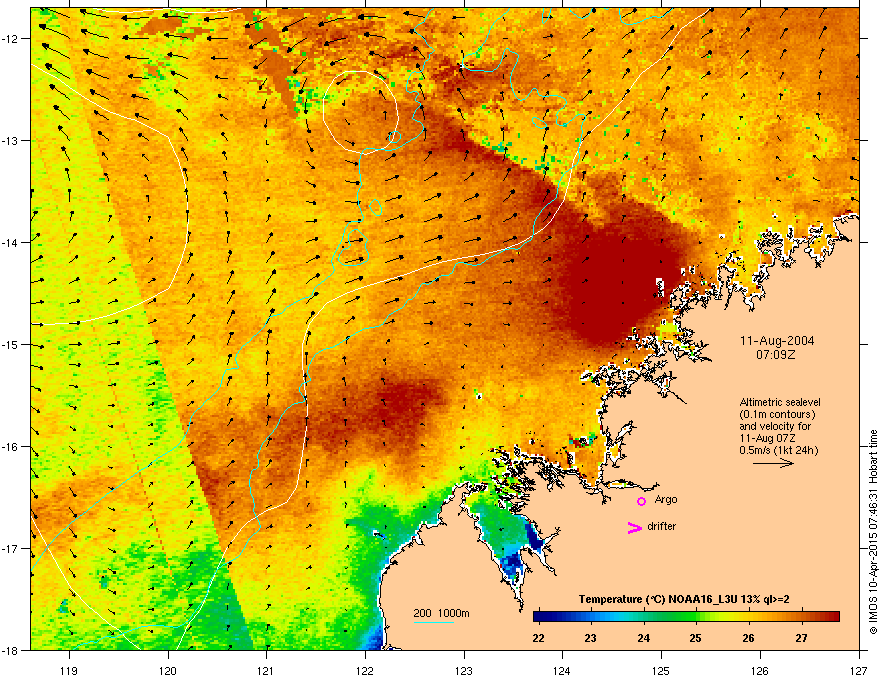Click the 'Argo' legend label

(666, 499)
